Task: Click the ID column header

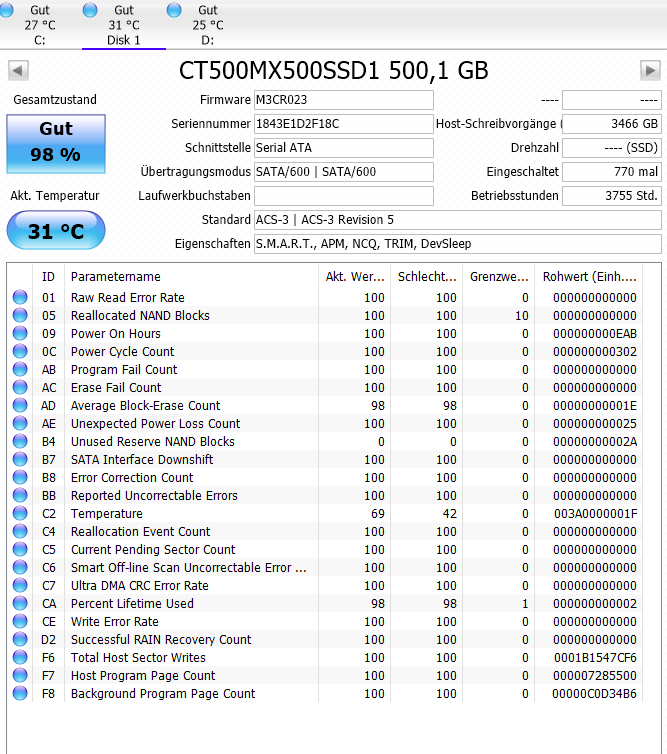Action: 48,276
